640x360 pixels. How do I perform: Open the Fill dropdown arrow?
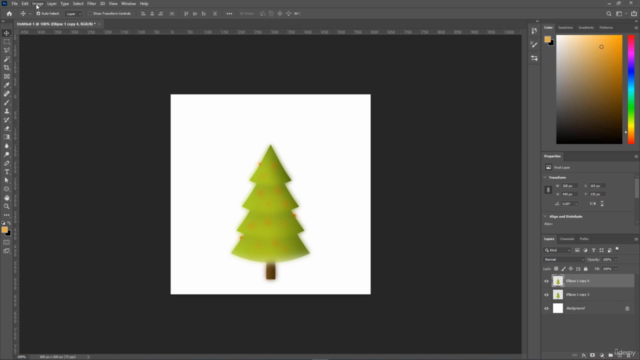pos(616,269)
